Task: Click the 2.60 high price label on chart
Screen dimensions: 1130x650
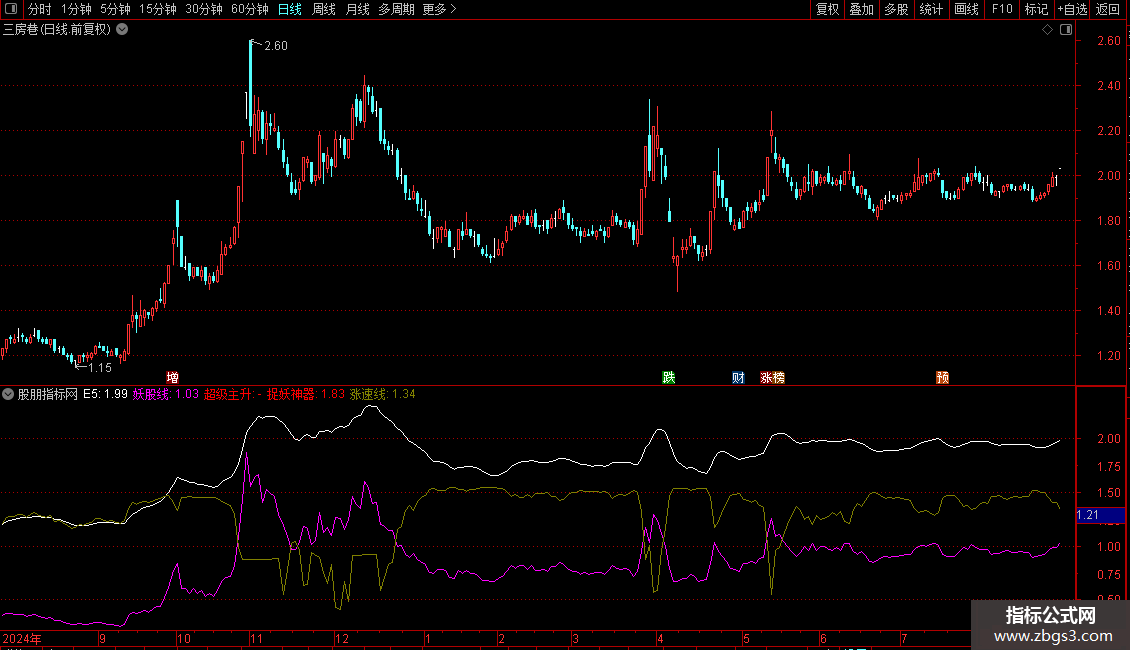Action: point(275,45)
